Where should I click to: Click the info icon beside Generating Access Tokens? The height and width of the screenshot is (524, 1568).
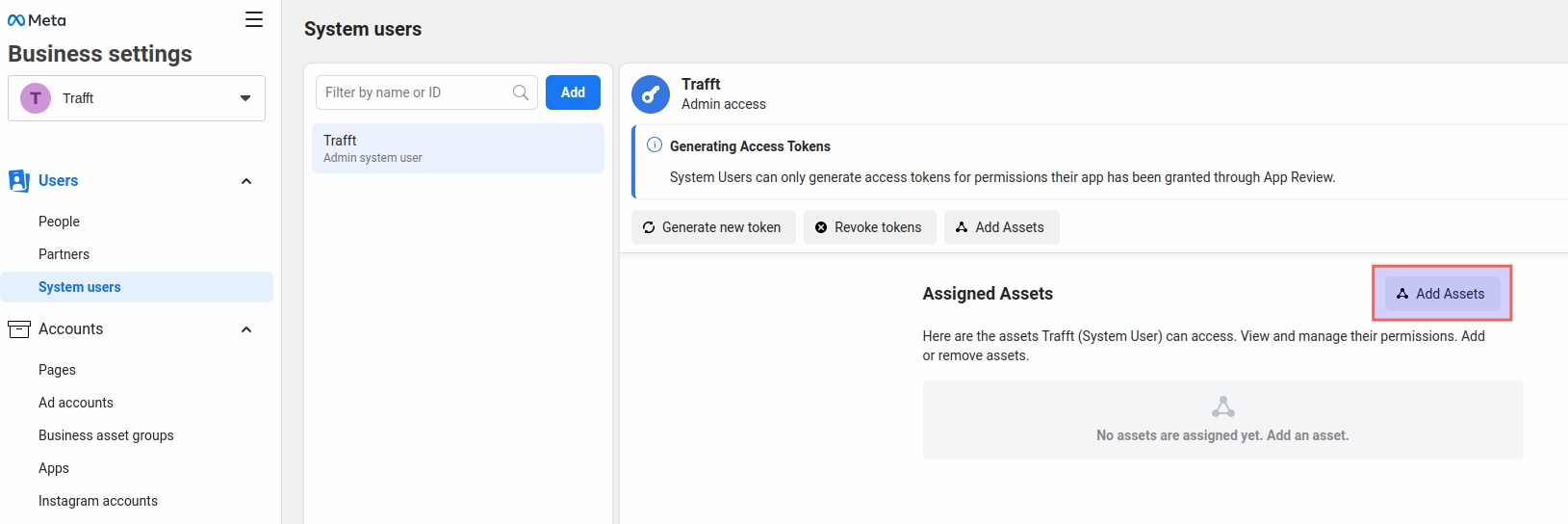(x=655, y=145)
